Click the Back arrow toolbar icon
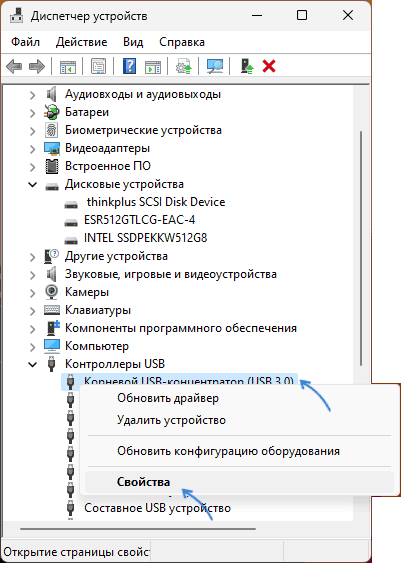 [14, 66]
